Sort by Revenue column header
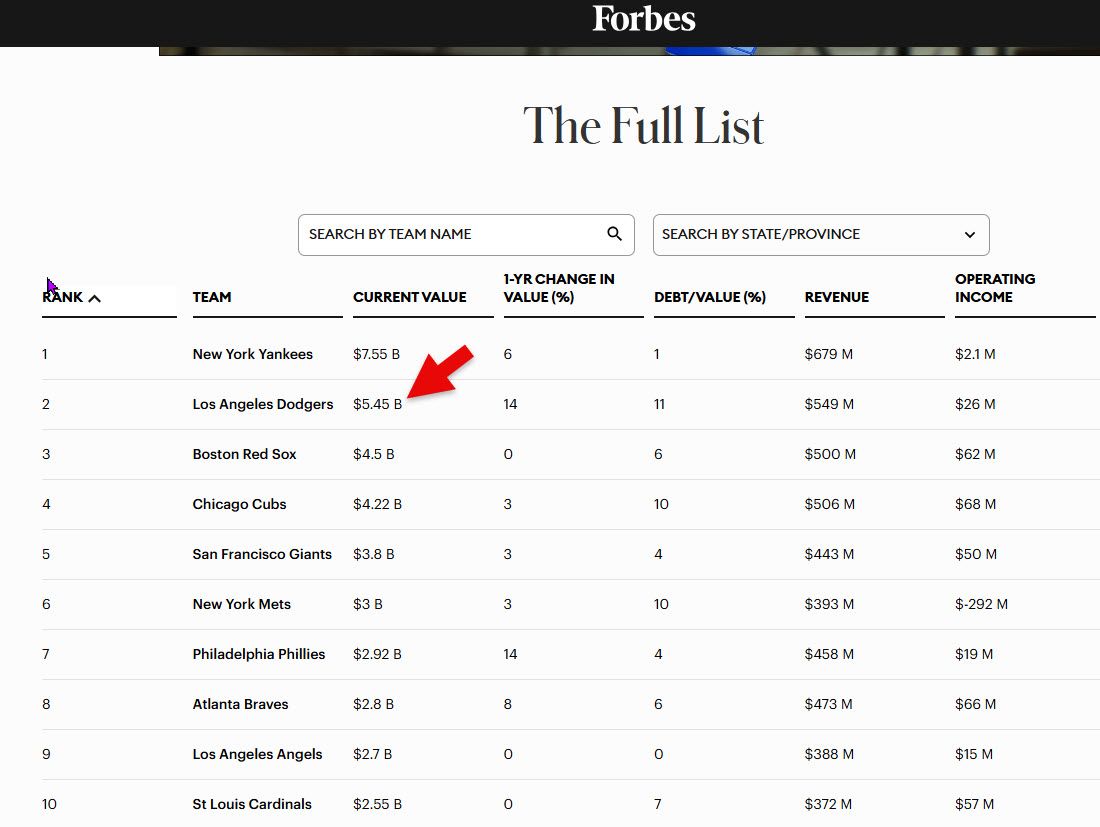Screen dimensions: 1100x827 point(837,297)
